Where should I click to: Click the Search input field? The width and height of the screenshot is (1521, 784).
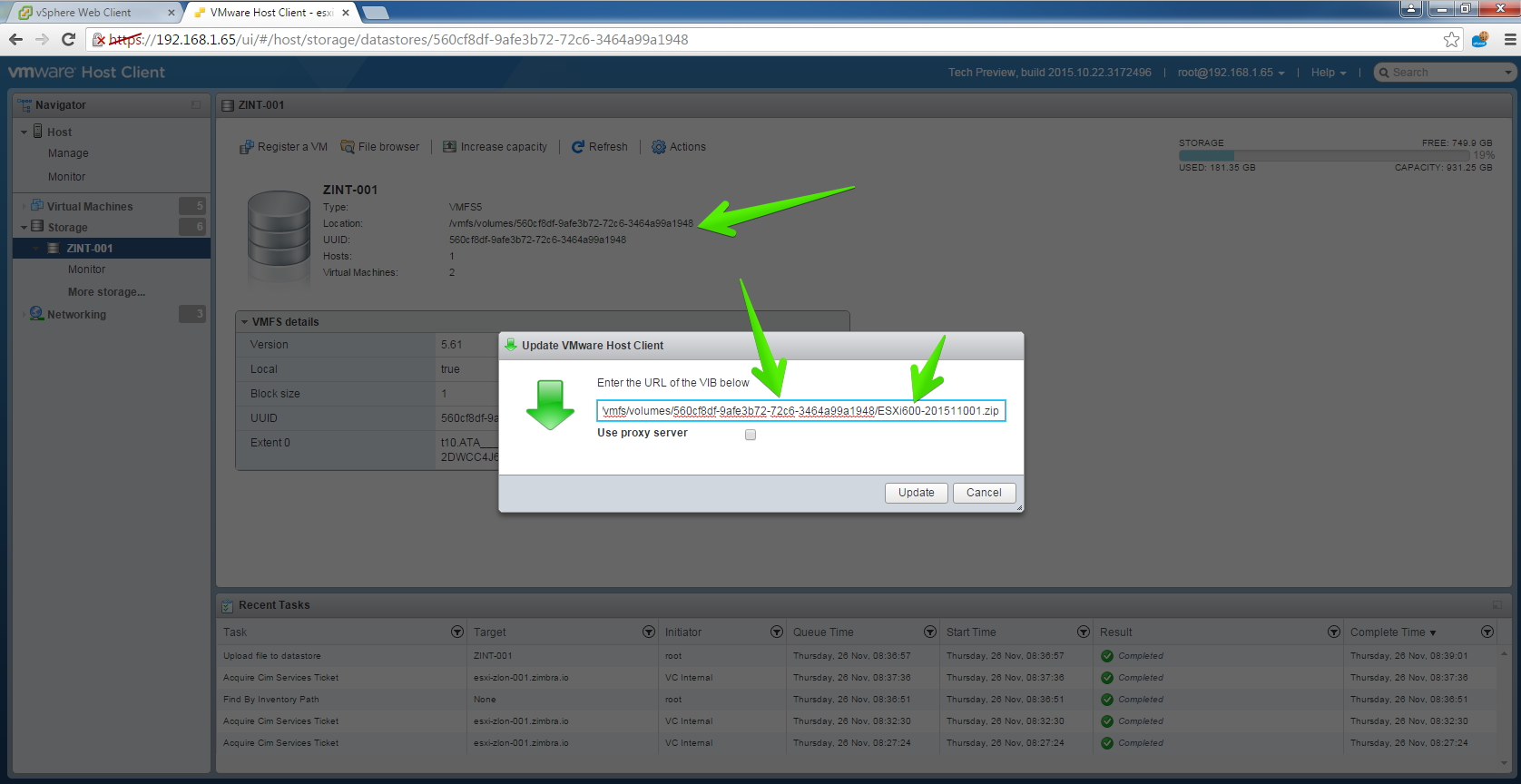pos(1447,73)
